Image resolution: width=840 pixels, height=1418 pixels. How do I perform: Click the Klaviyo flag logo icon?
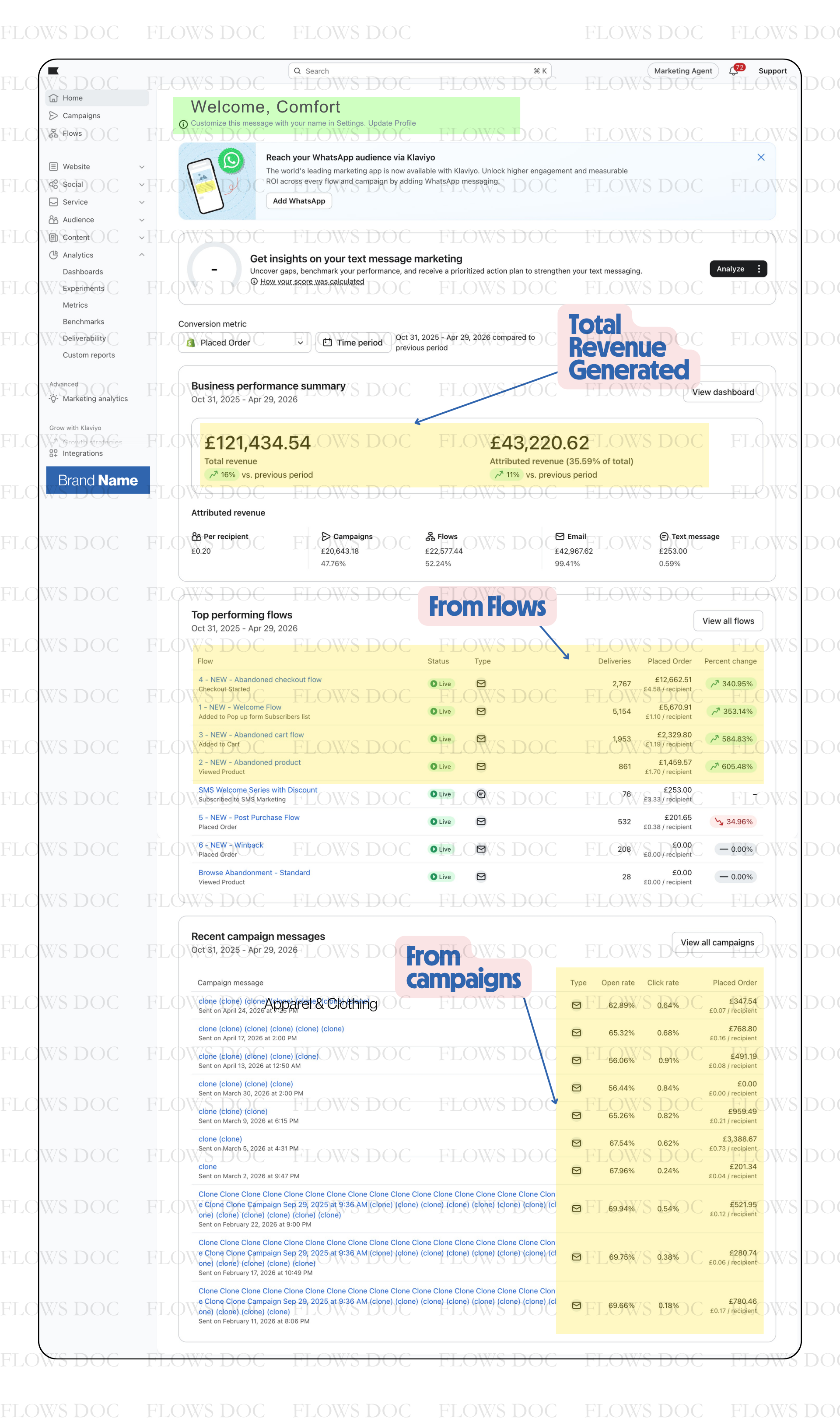(53, 71)
